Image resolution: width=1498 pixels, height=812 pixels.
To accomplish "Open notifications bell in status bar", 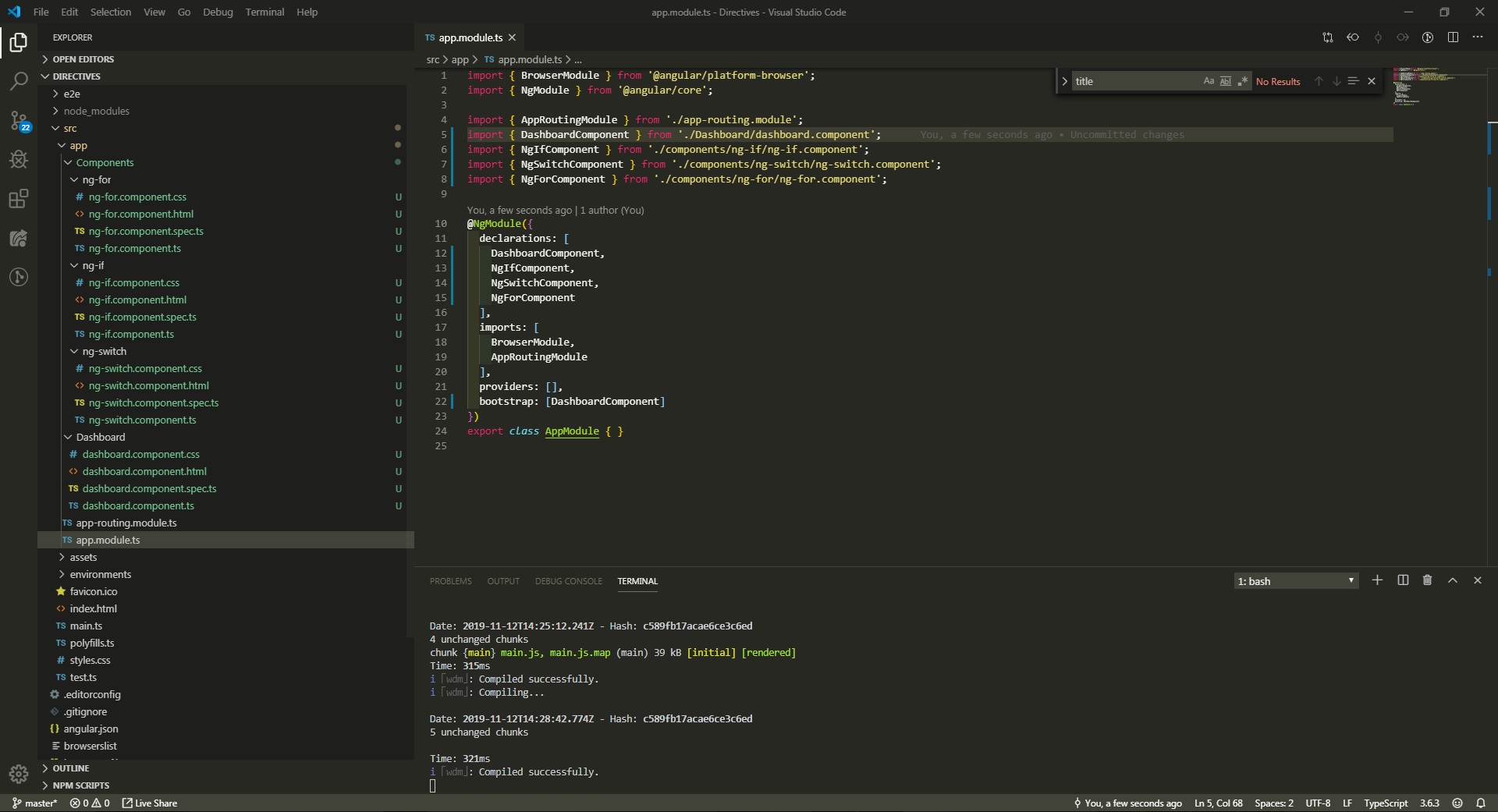I will tap(1481, 803).
